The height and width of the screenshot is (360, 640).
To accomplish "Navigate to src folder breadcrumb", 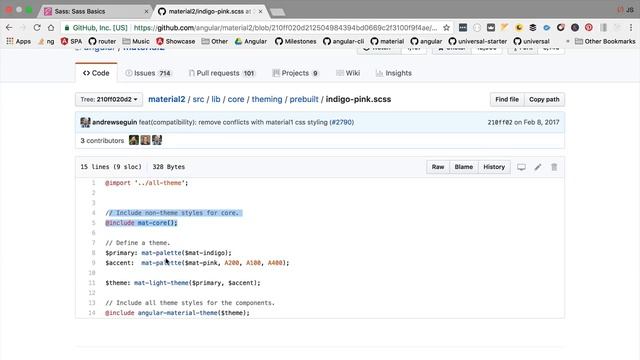I will coord(198,99).
